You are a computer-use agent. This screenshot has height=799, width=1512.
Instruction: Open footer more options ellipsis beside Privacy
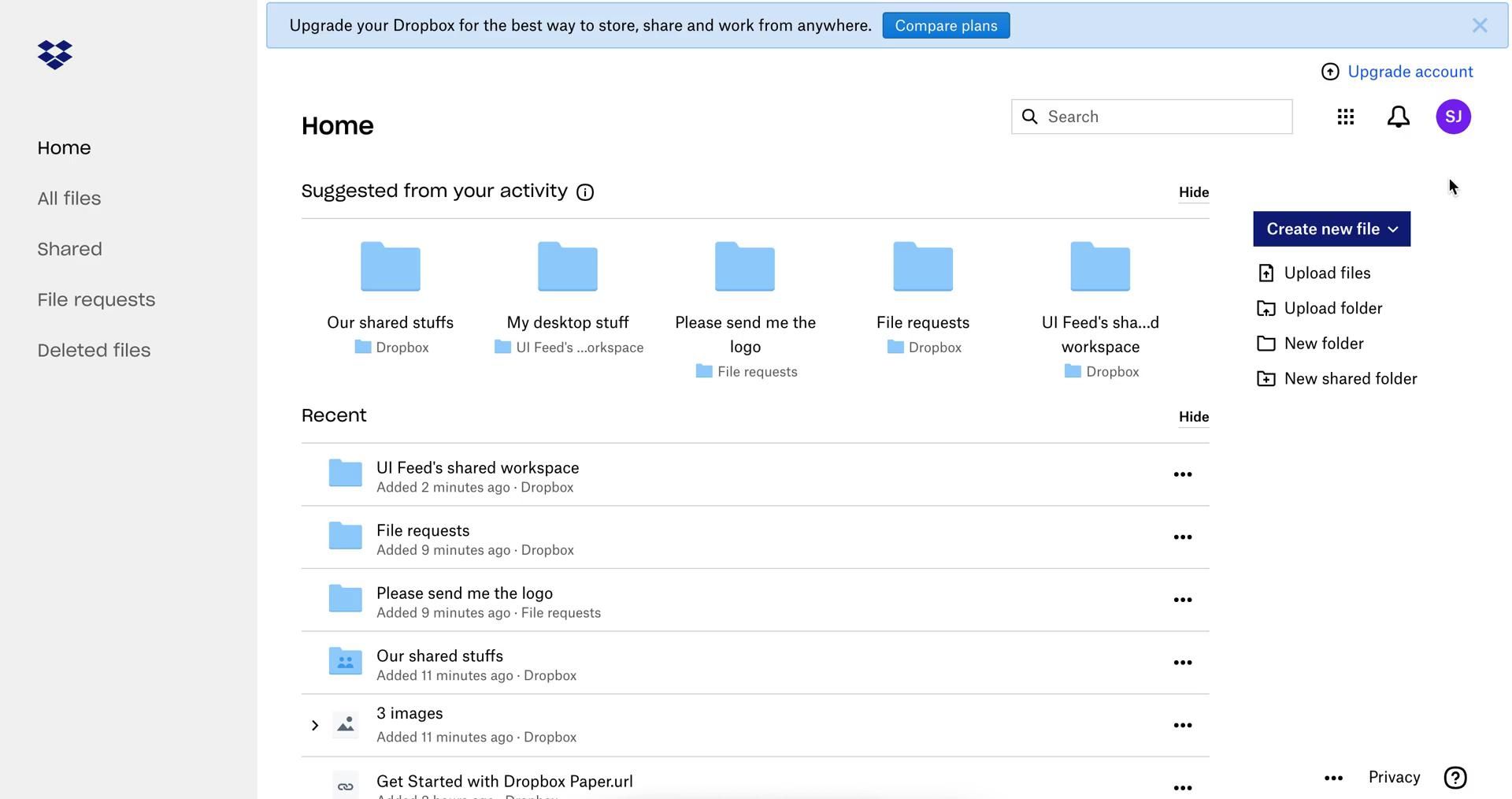pos(1332,778)
